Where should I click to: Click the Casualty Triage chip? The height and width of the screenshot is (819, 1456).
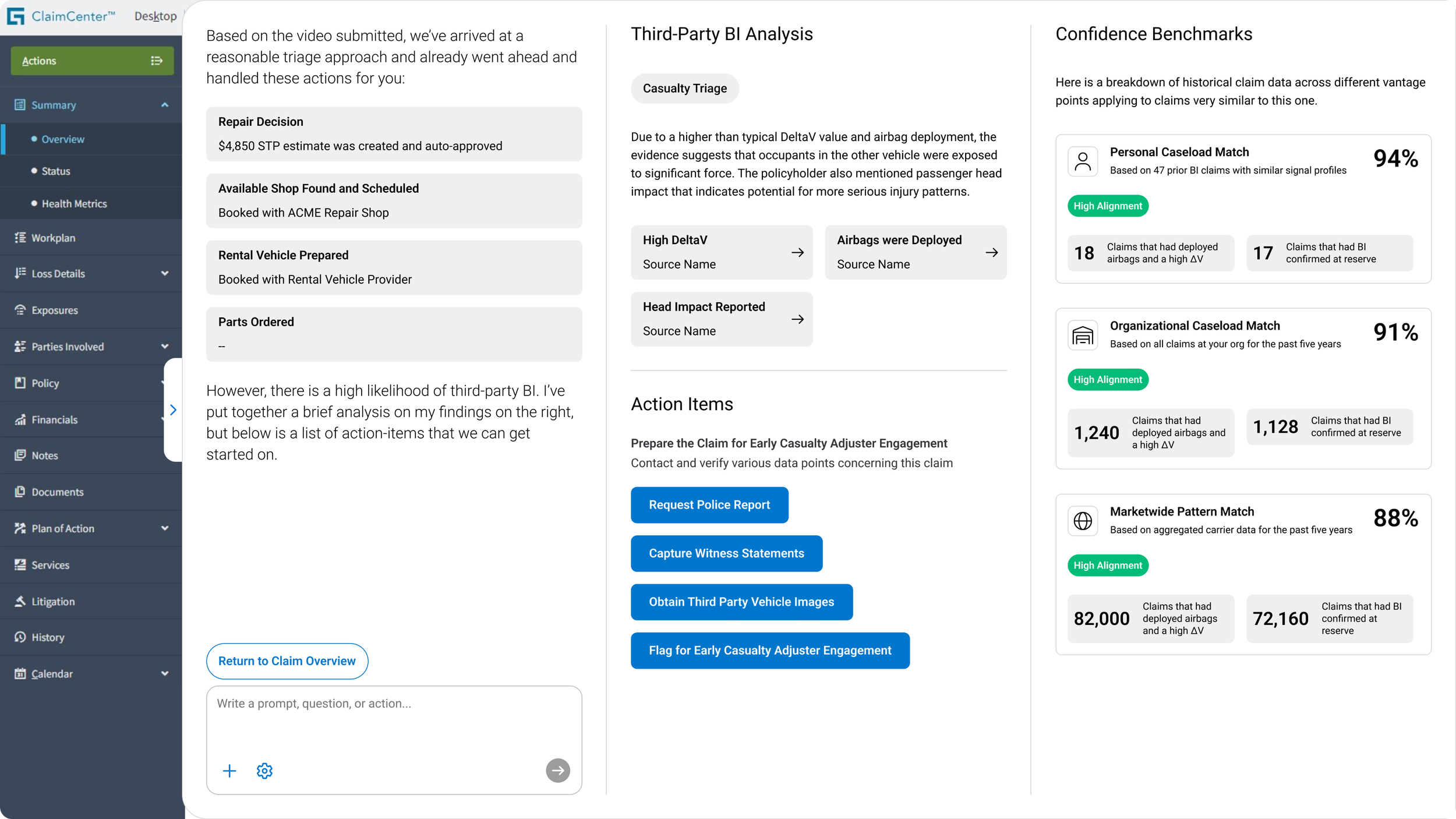[x=685, y=89]
